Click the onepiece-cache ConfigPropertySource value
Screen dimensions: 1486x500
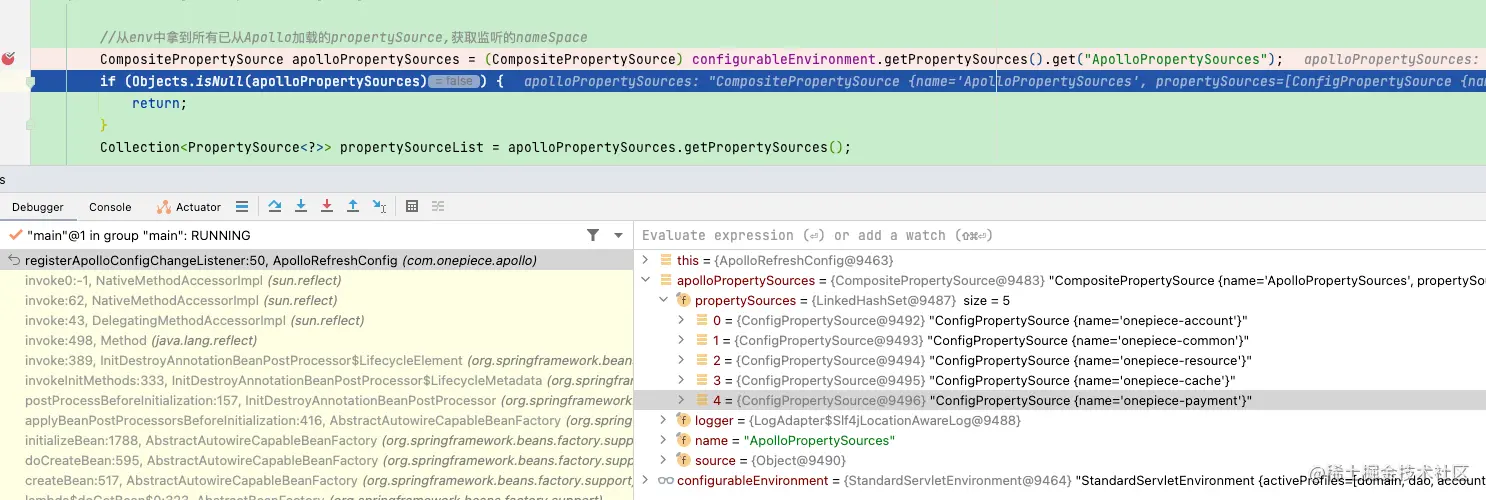(x=1082, y=380)
